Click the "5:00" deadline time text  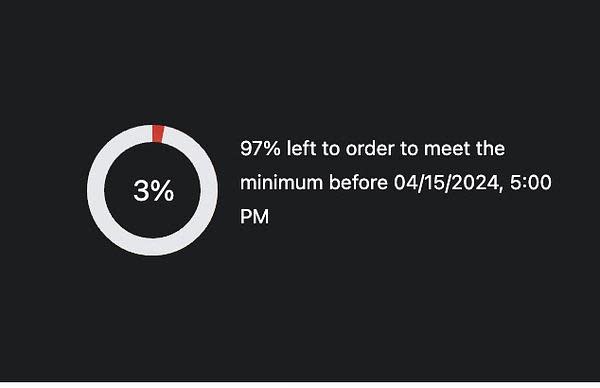pos(531,182)
